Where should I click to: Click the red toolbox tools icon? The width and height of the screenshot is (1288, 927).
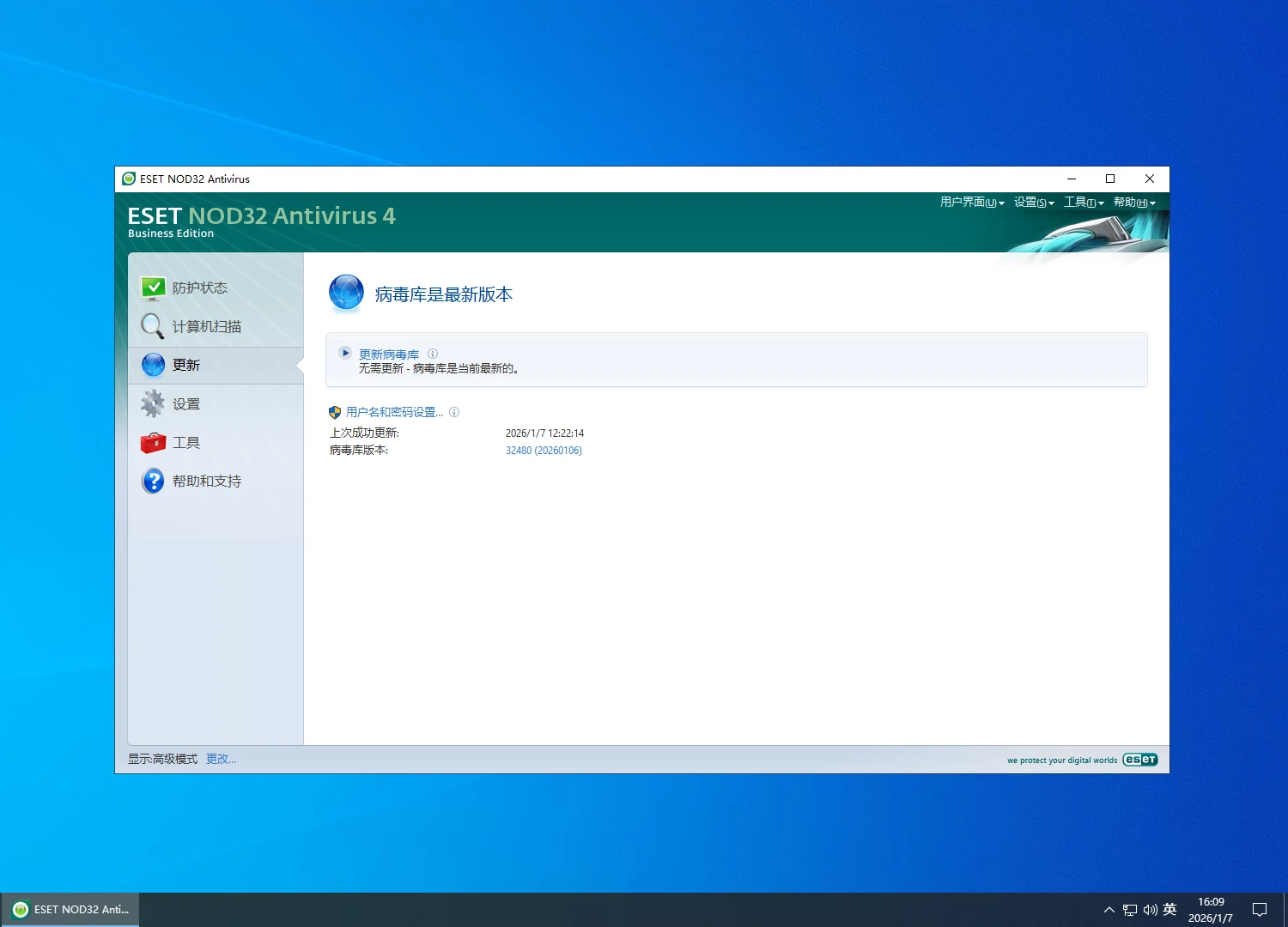click(x=153, y=443)
